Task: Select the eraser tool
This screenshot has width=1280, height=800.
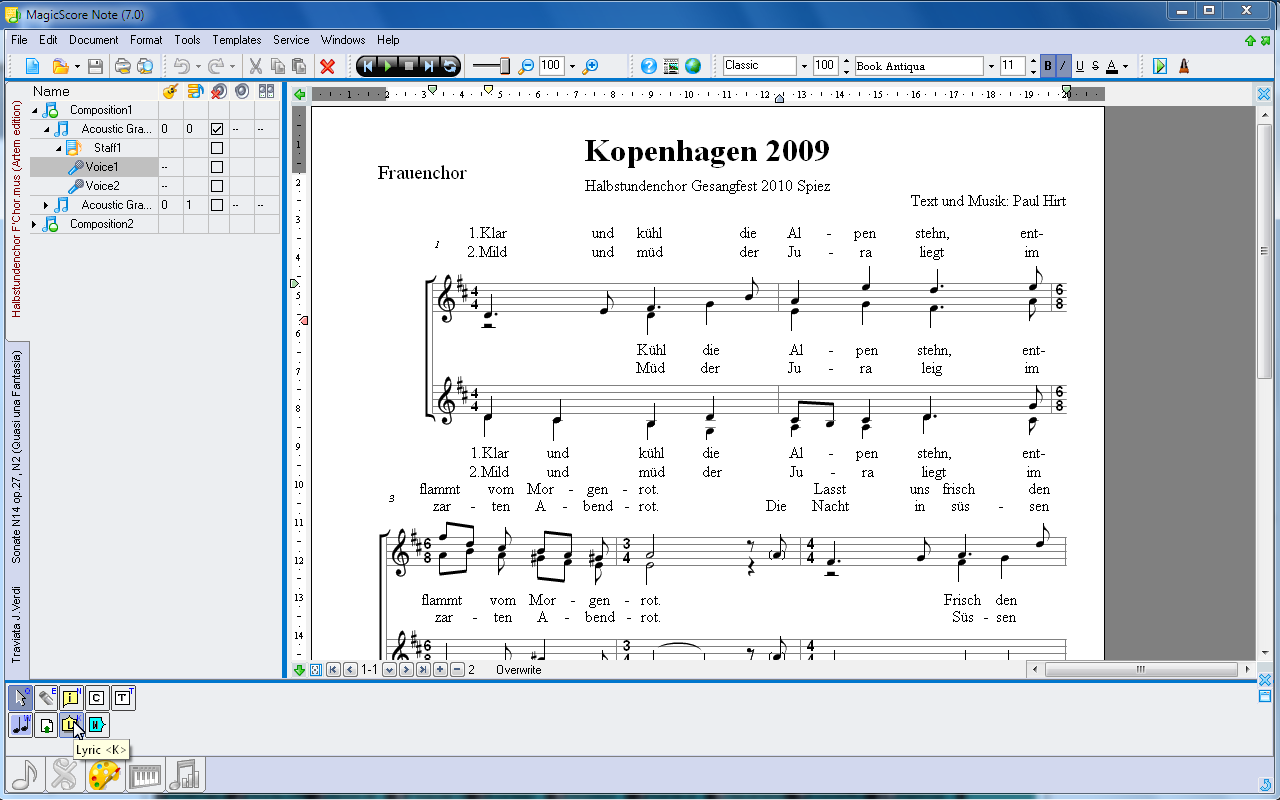Action: (46, 697)
